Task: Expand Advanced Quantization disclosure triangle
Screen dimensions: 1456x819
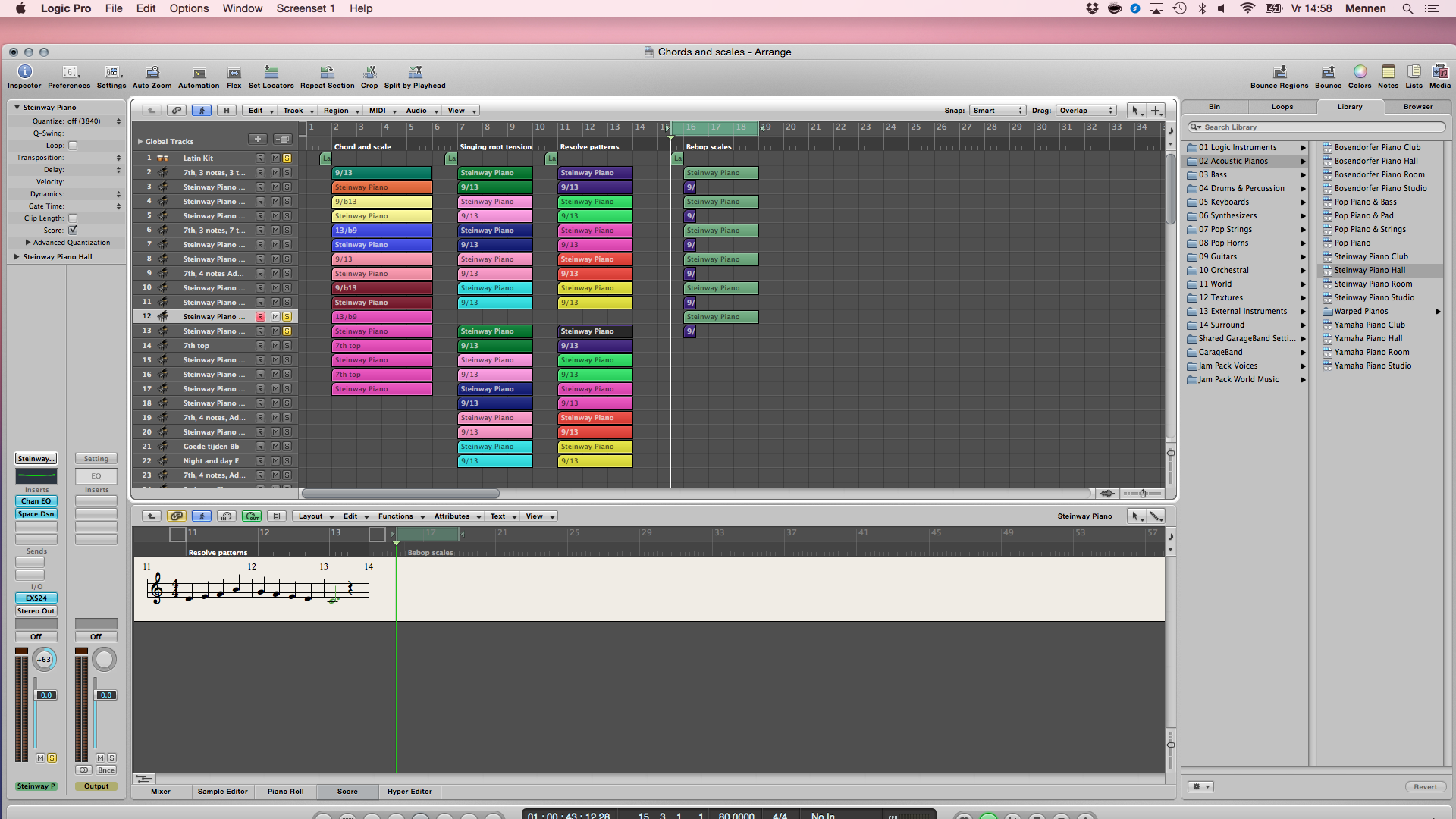Action: point(28,243)
